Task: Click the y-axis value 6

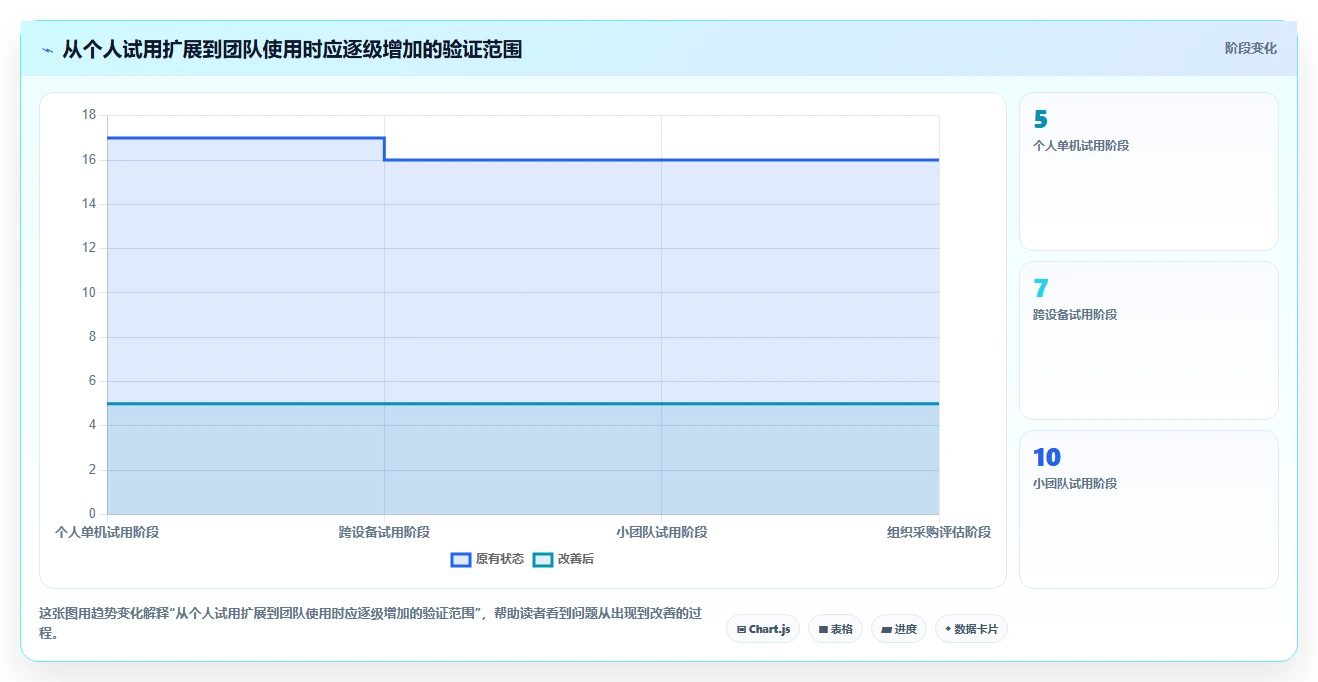Action: (x=92, y=381)
